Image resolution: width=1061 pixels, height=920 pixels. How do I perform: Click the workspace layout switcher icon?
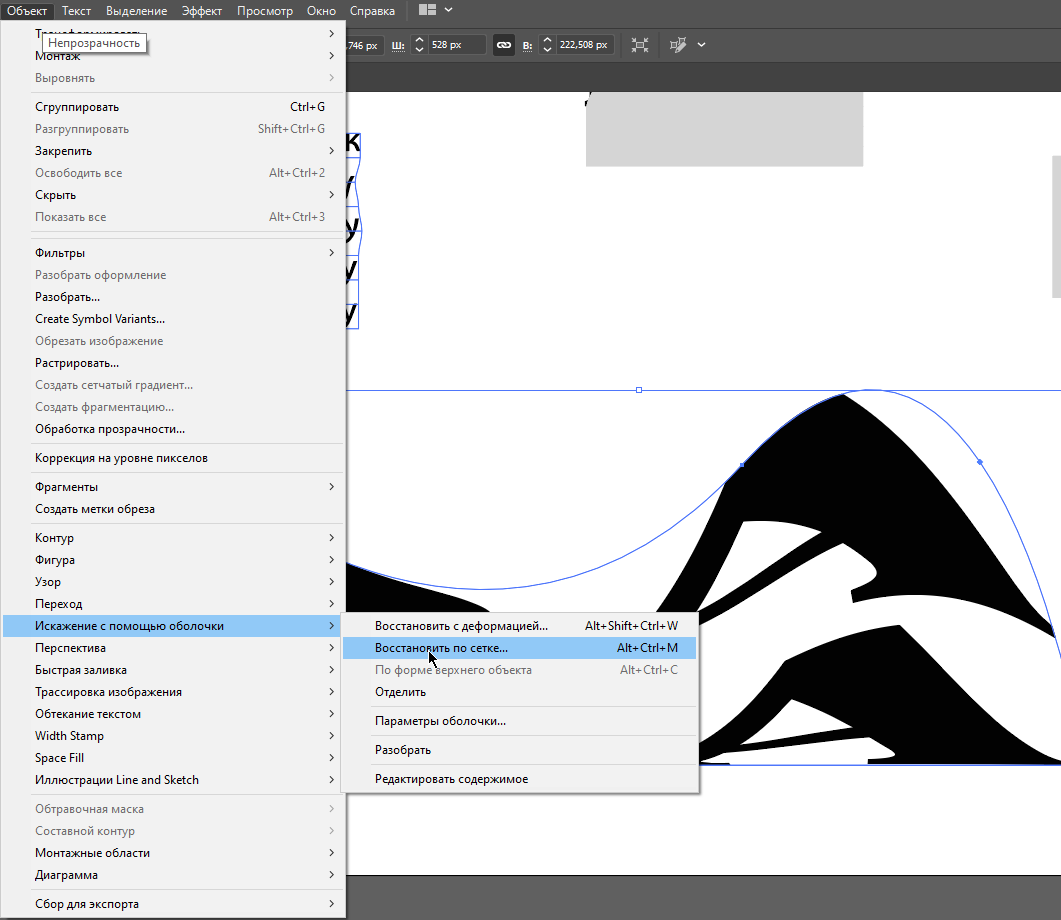[427, 11]
